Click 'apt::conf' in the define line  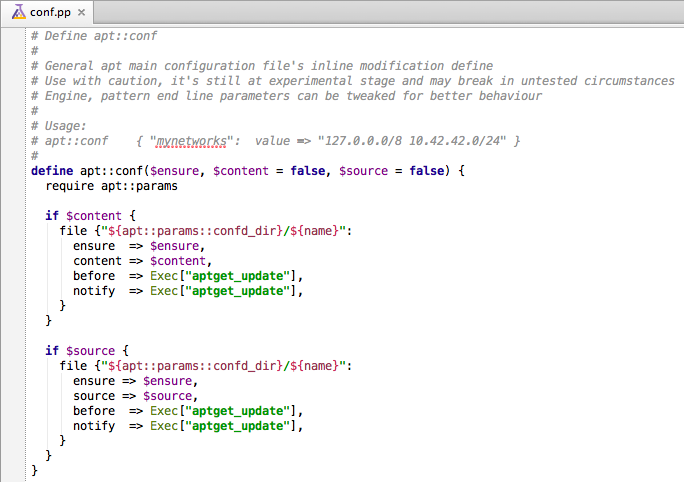click(x=111, y=171)
